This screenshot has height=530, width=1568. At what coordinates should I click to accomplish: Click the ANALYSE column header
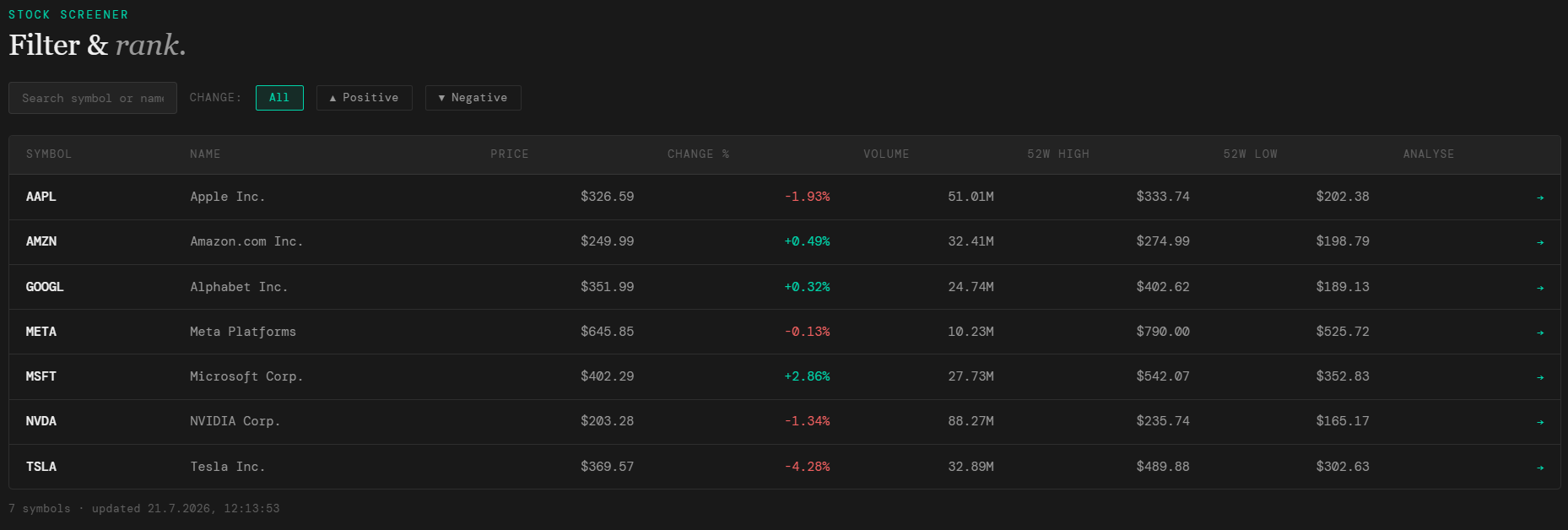click(x=1429, y=154)
